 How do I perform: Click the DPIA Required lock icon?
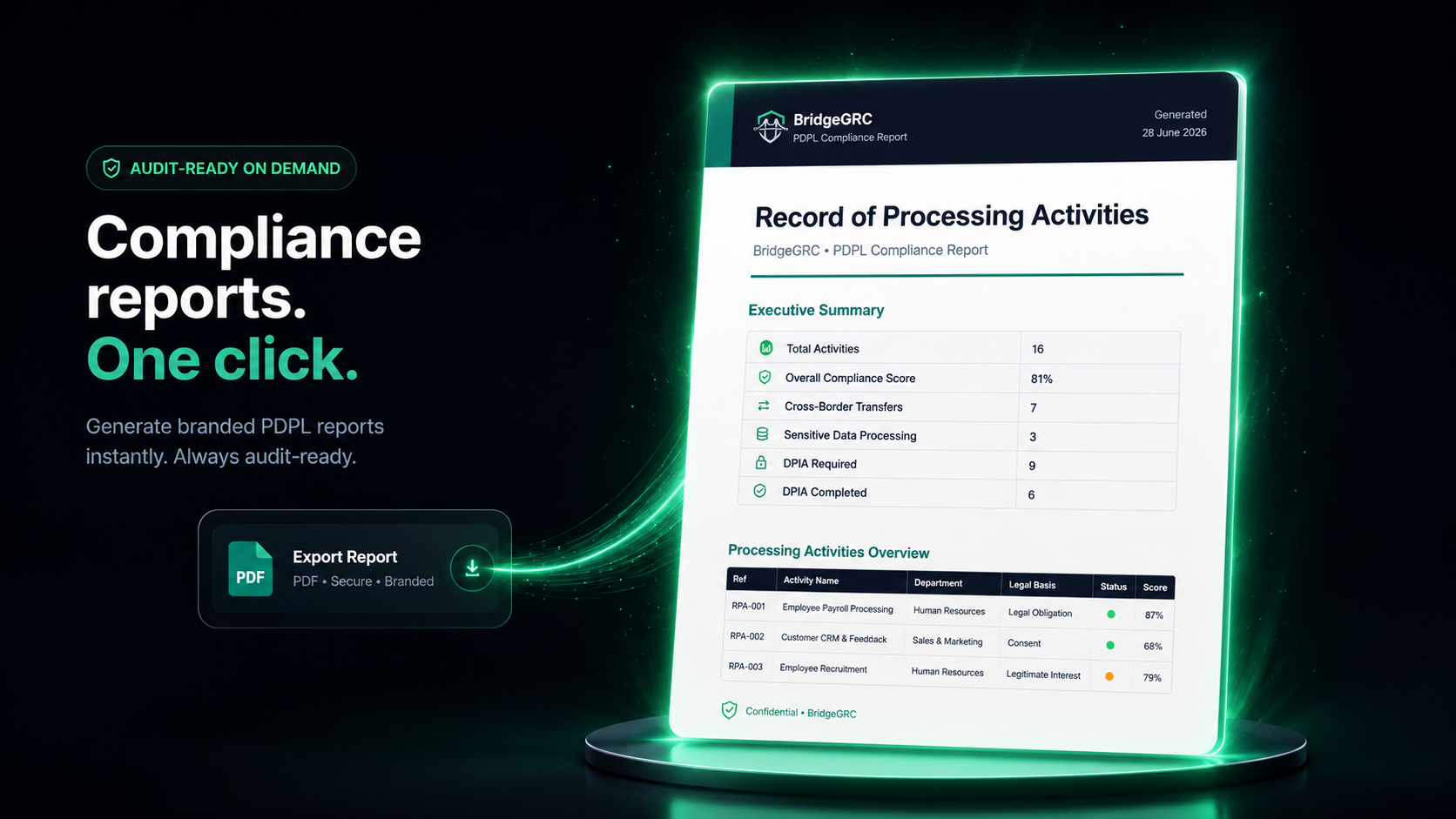click(761, 462)
